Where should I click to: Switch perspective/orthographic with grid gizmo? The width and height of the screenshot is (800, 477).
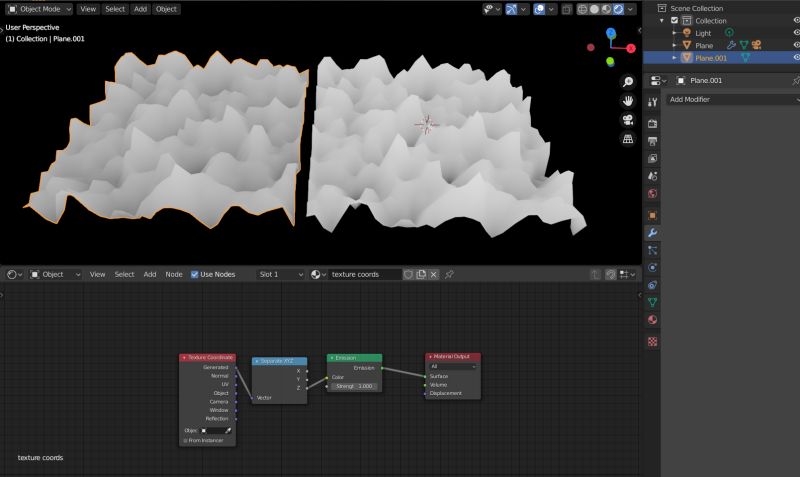(x=628, y=138)
